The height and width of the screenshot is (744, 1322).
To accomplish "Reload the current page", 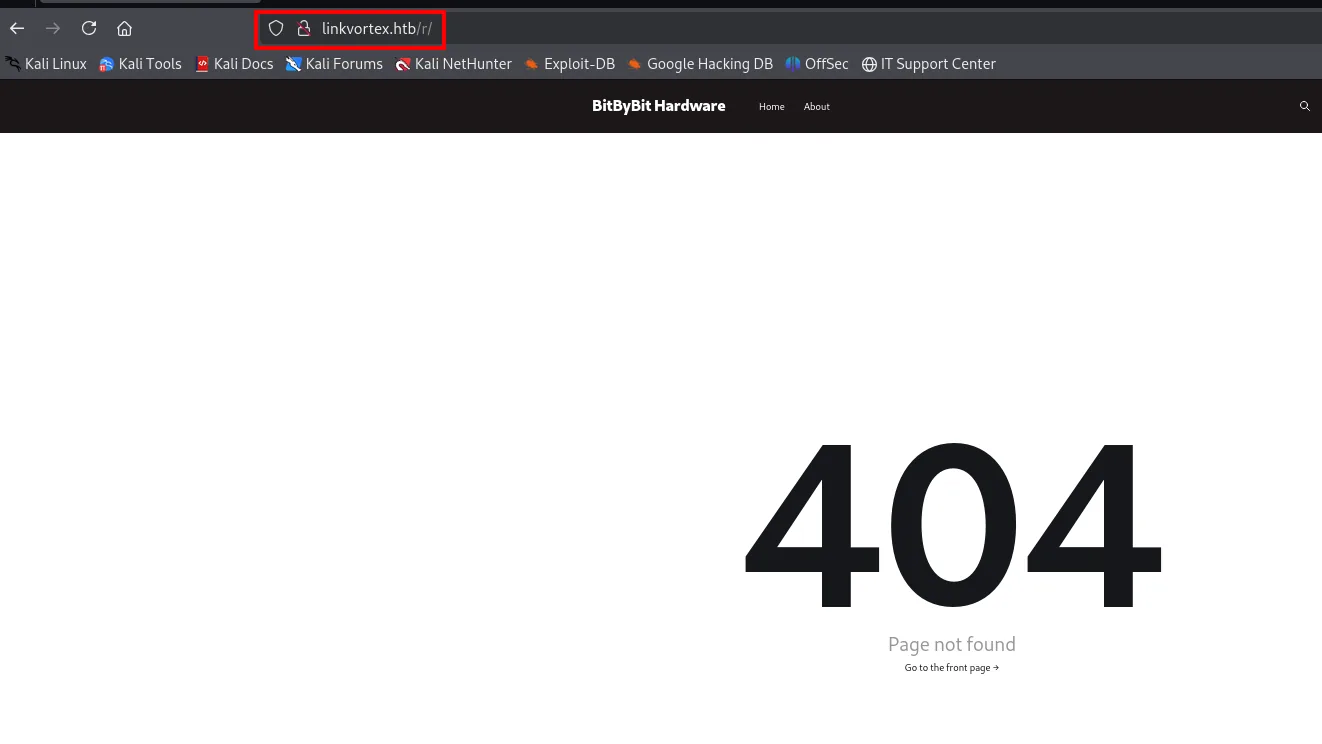I will pos(89,28).
